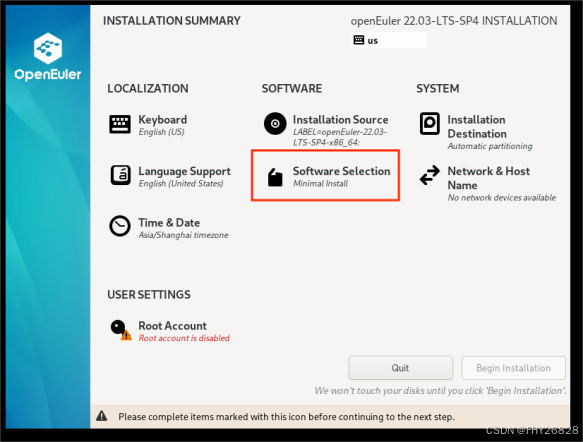Click 'English (US)' keyboard text
Image resolution: width=583 pixels, height=442 pixels.
coord(161,132)
